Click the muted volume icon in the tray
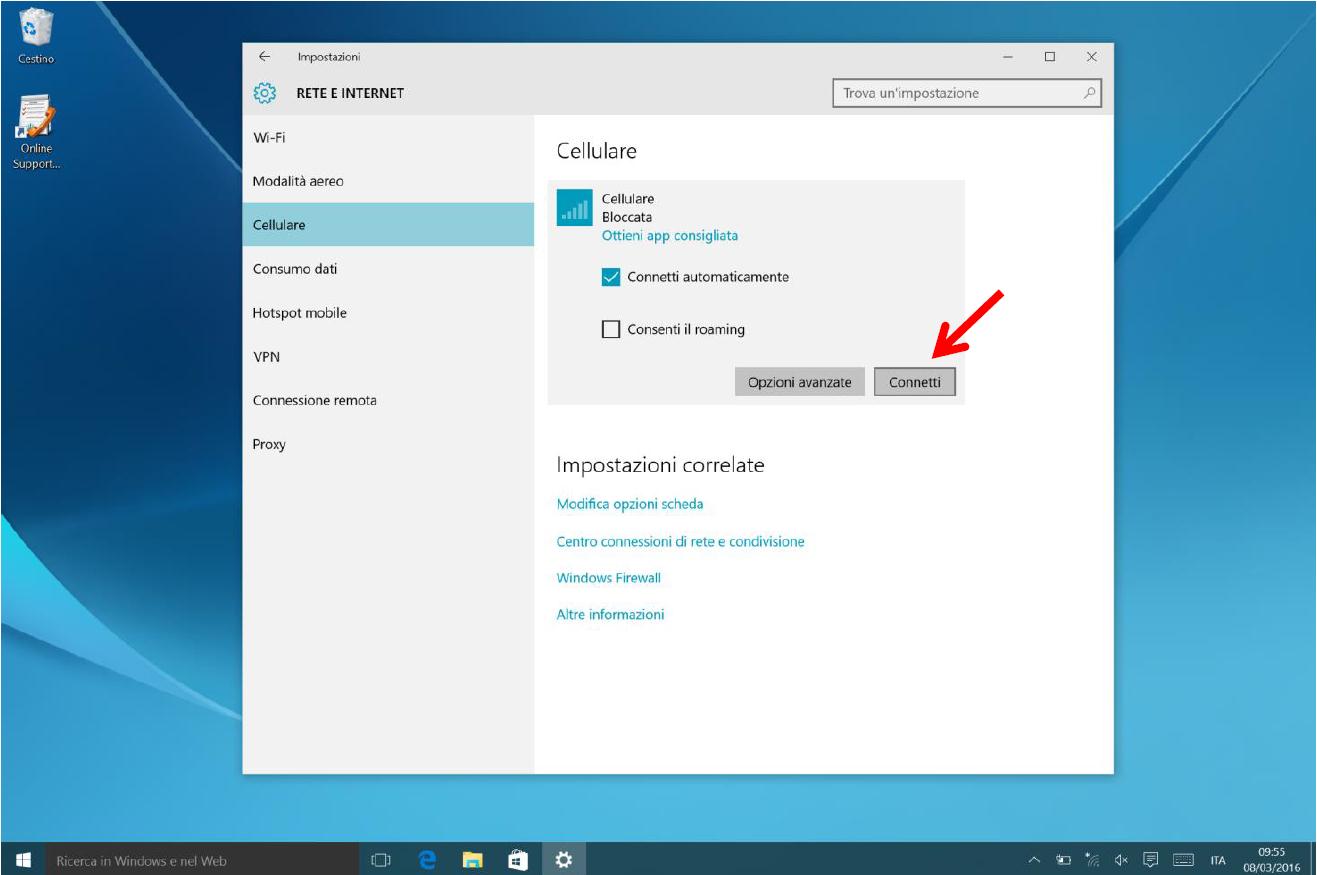The height and width of the screenshot is (875, 1317). [1122, 860]
